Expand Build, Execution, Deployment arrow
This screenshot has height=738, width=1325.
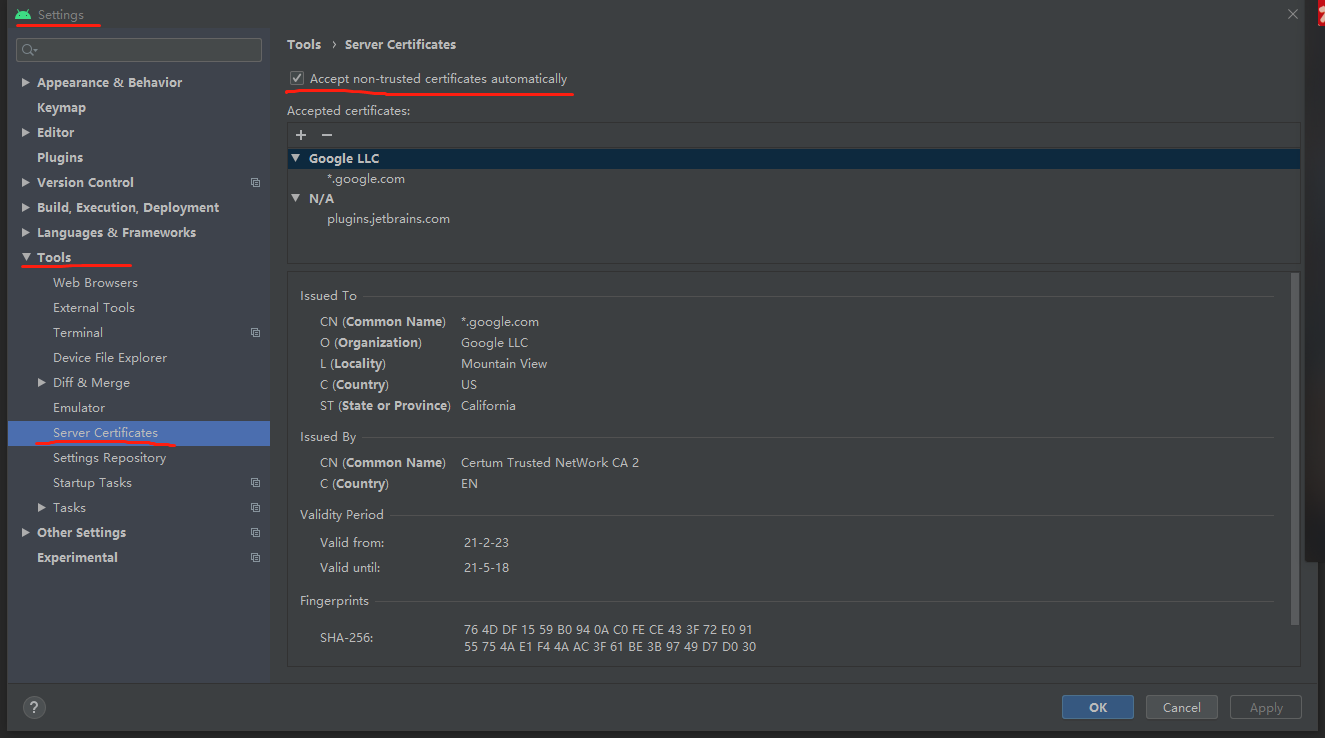[x=26, y=208]
